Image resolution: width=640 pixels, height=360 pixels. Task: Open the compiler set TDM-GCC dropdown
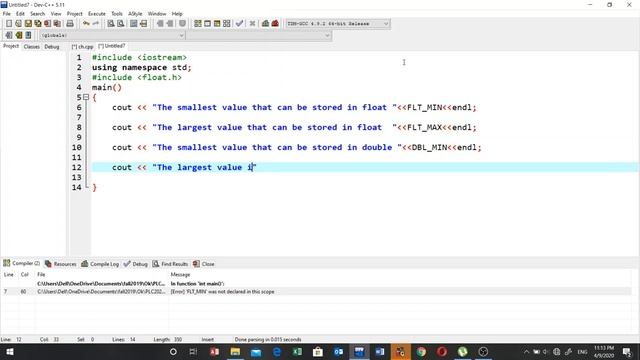(x=338, y=24)
